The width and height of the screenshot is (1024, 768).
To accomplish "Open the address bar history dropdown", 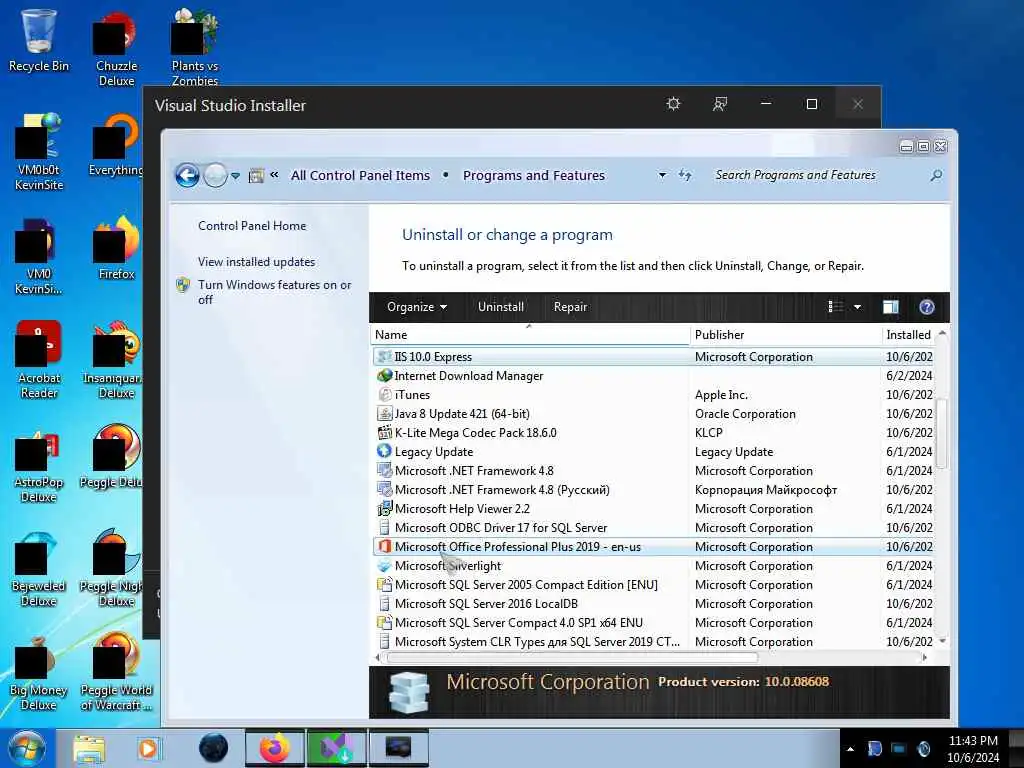I will click(x=662, y=175).
